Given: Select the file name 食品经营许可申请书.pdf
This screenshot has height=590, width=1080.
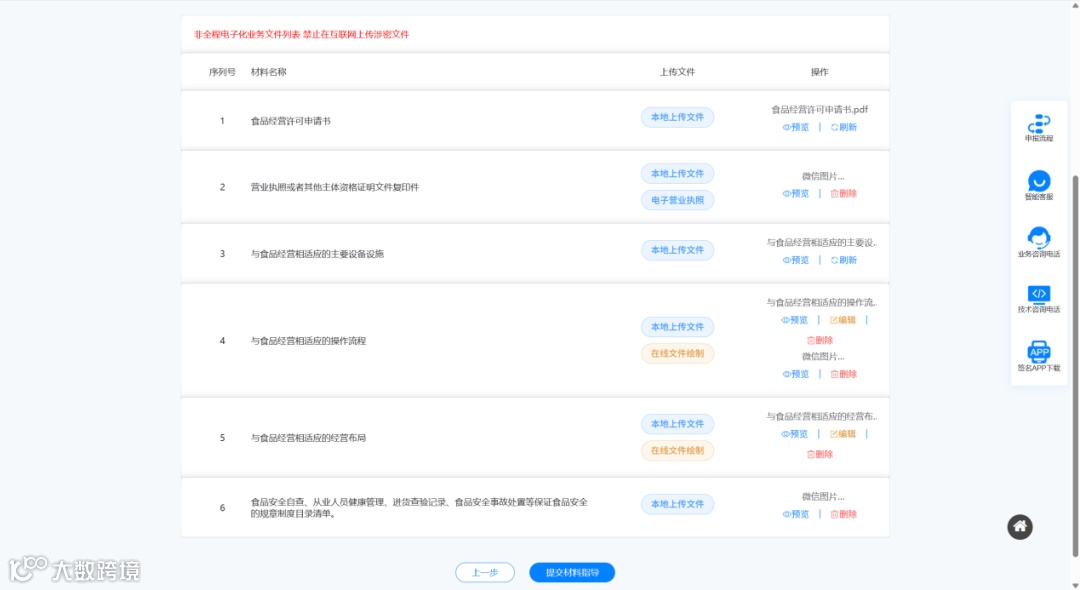Looking at the screenshot, I should [x=820, y=109].
